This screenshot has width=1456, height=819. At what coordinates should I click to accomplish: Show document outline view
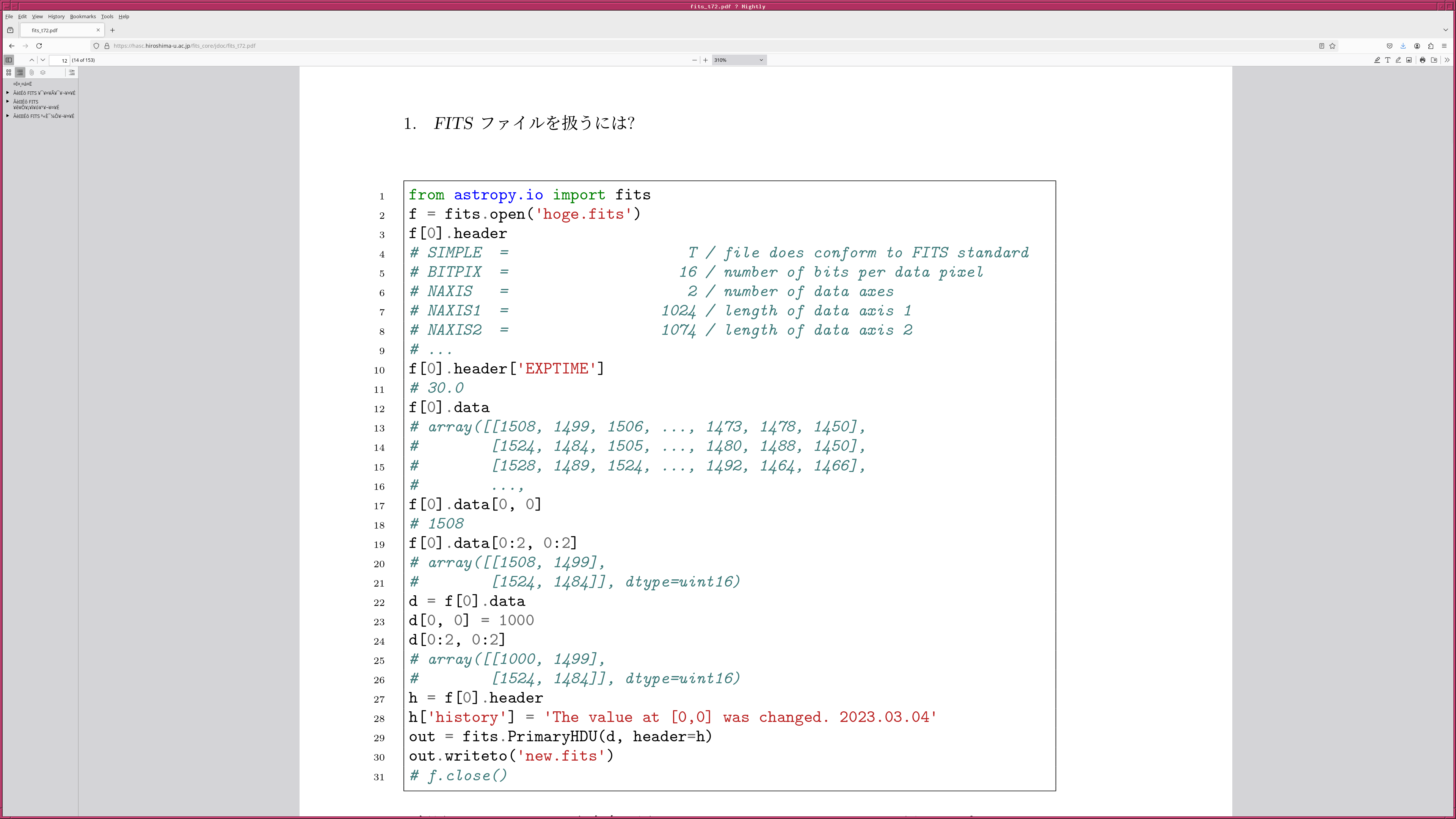[20, 72]
